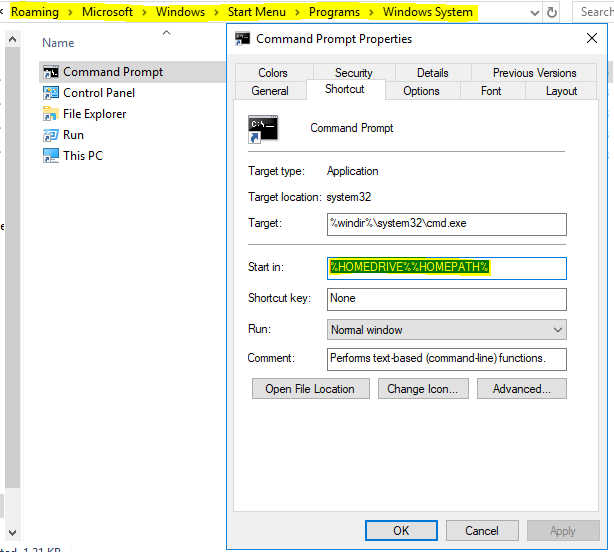The image size is (614, 552).
Task: Close the Command Prompt Properties dialog
Action: tap(592, 38)
